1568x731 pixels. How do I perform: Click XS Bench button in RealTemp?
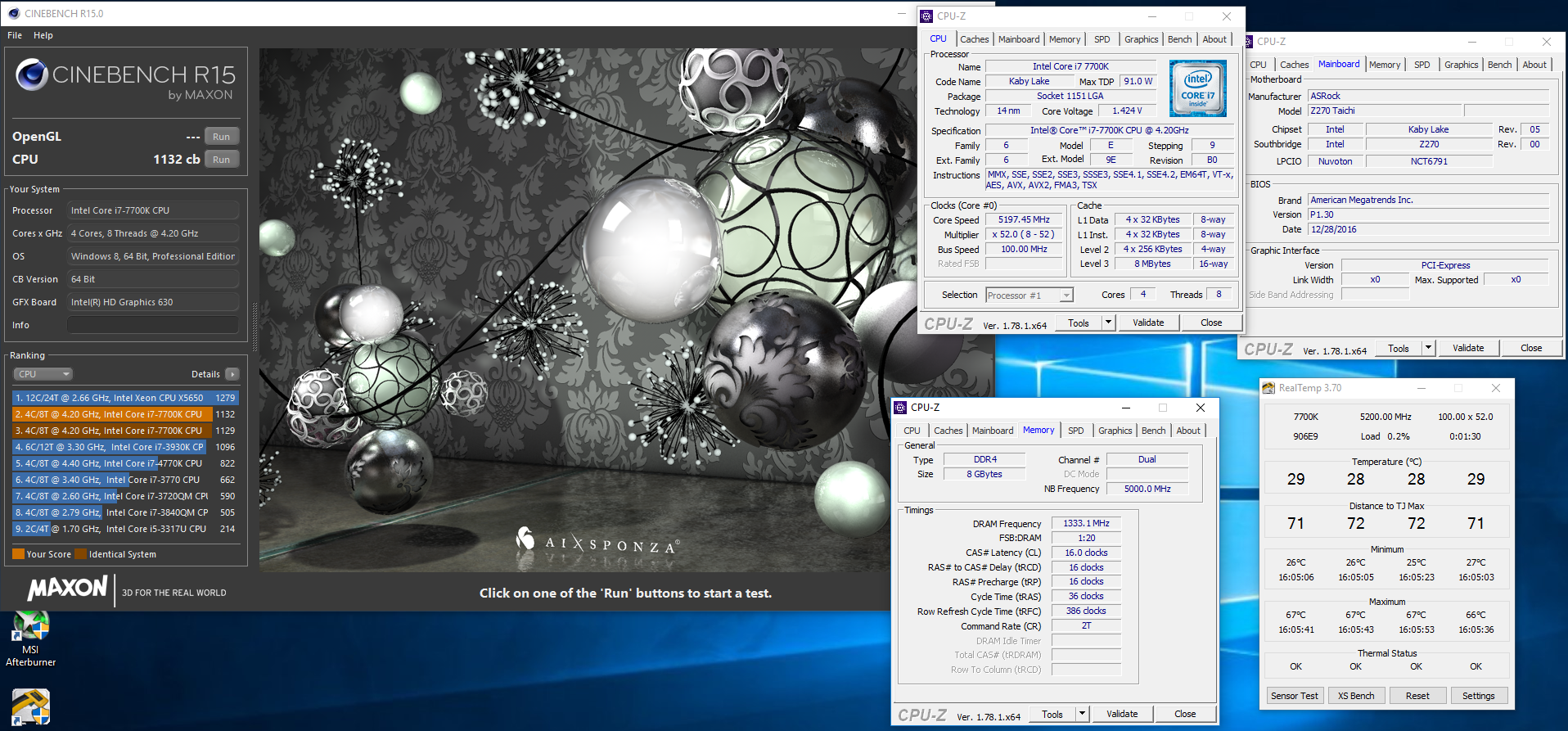(x=1356, y=696)
